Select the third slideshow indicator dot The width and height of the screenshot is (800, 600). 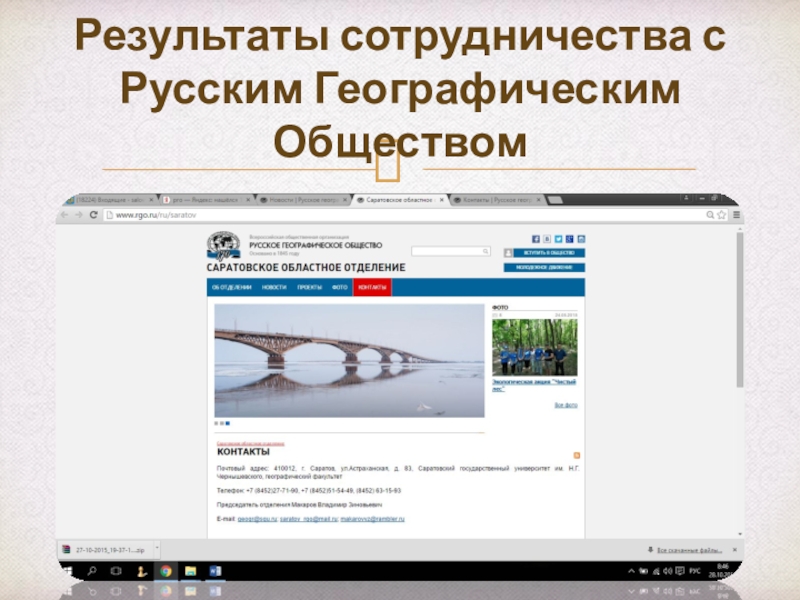(x=228, y=423)
